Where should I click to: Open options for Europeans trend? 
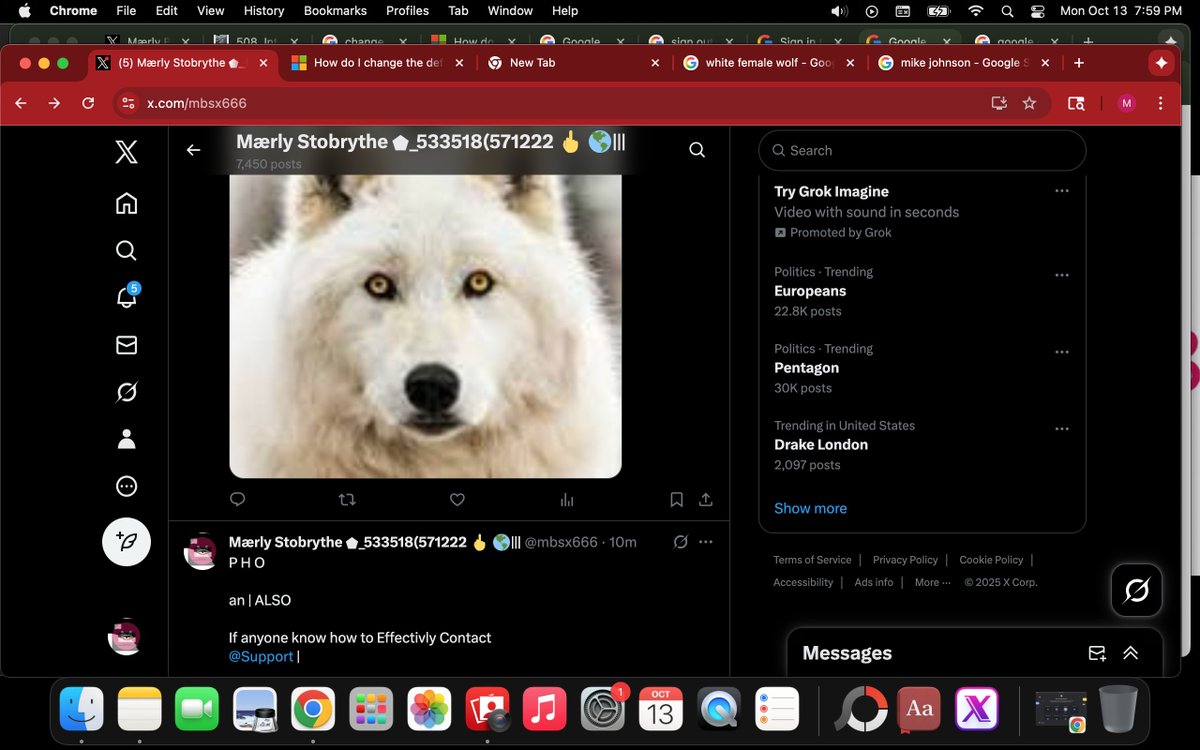tap(1062, 275)
